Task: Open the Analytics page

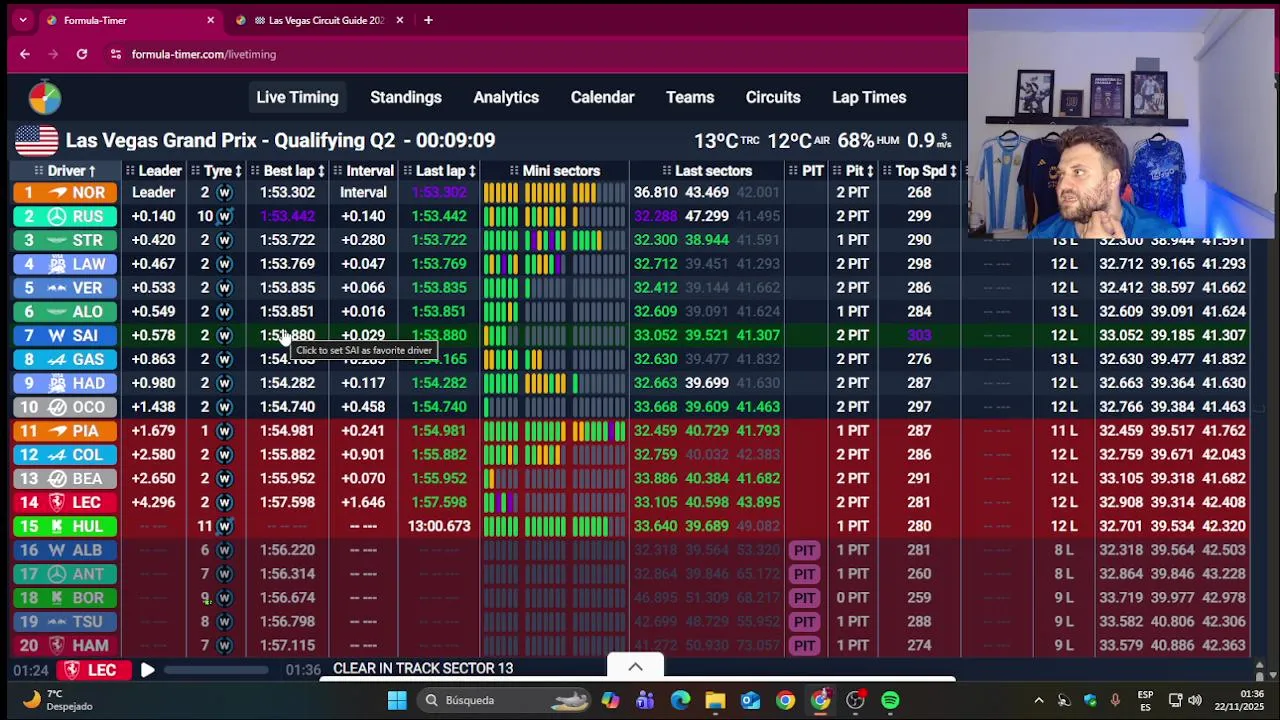Action: (x=506, y=97)
